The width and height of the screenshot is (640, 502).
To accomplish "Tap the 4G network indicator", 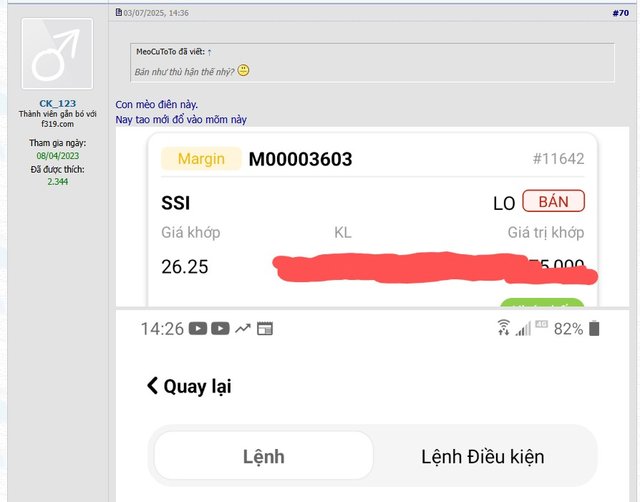I will coord(541,324).
